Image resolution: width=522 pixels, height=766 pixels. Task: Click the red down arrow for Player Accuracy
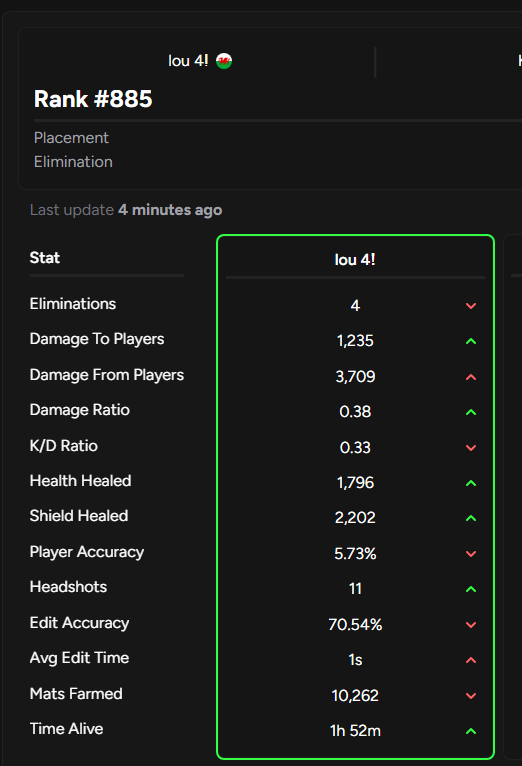click(471, 553)
